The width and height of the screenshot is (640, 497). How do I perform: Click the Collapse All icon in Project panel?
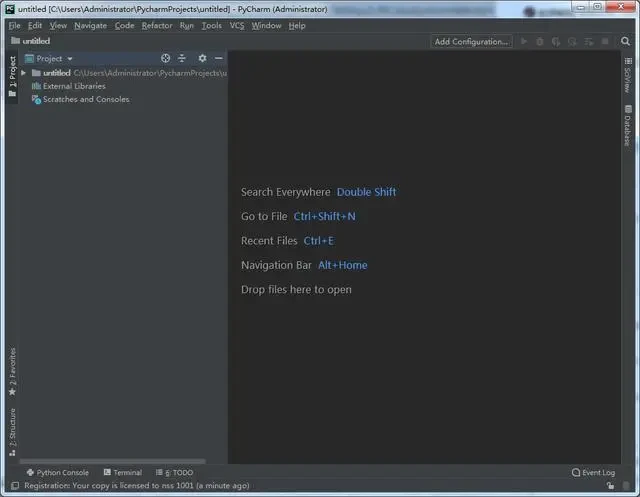182,59
